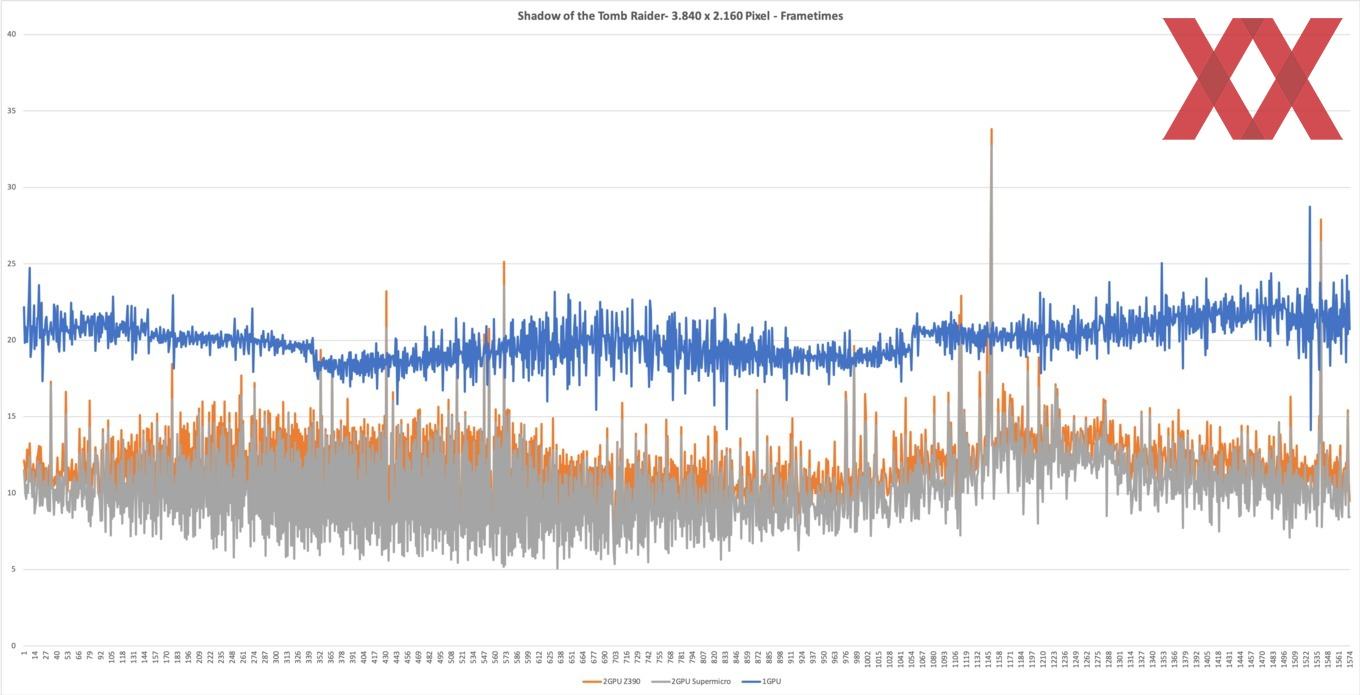Click the x-axis label "573"
This screenshot has height=695, width=1360.
click(506, 657)
